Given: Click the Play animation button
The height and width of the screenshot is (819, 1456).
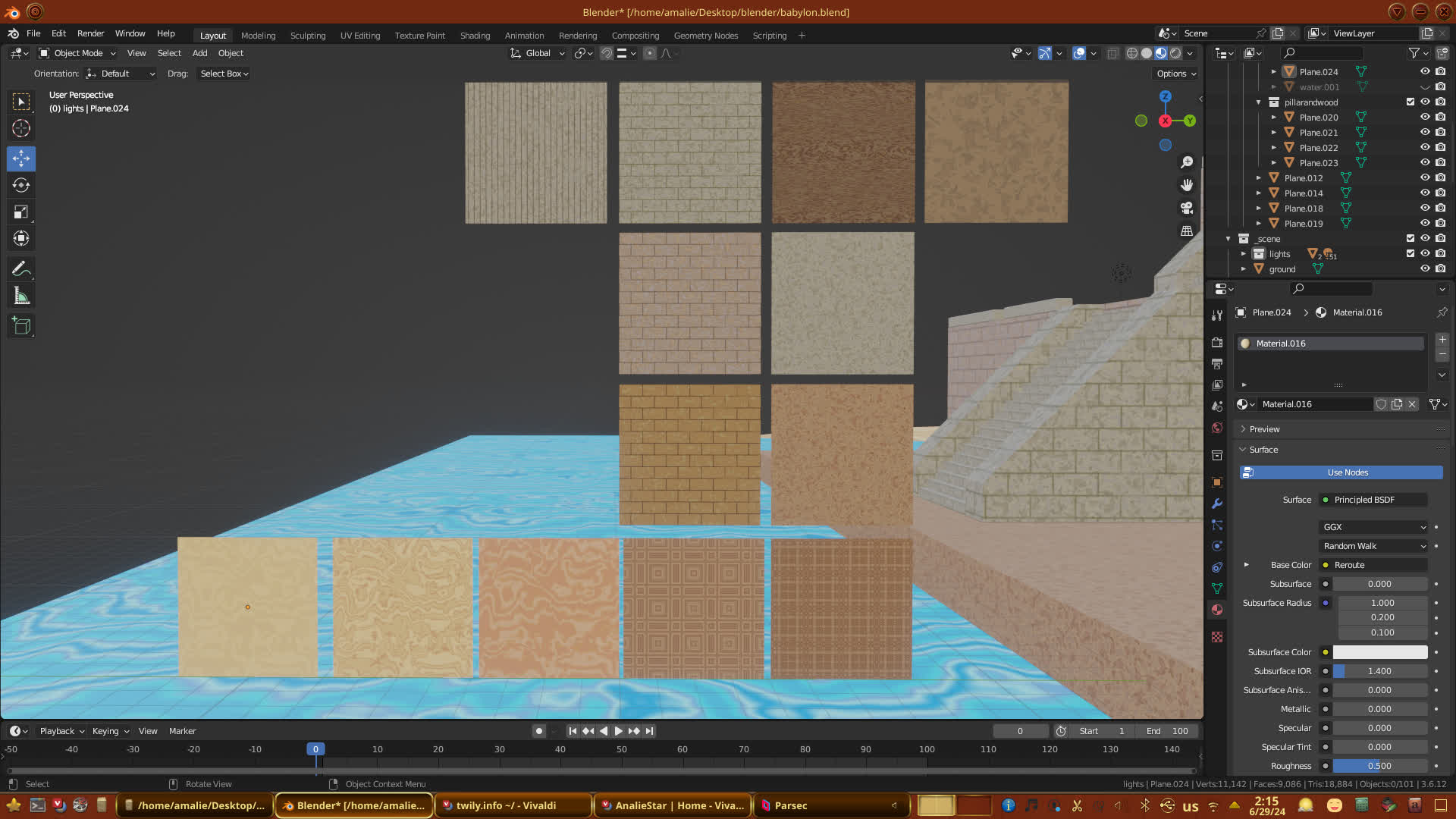Looking at the screenshot, I should (x=618, y=731).
